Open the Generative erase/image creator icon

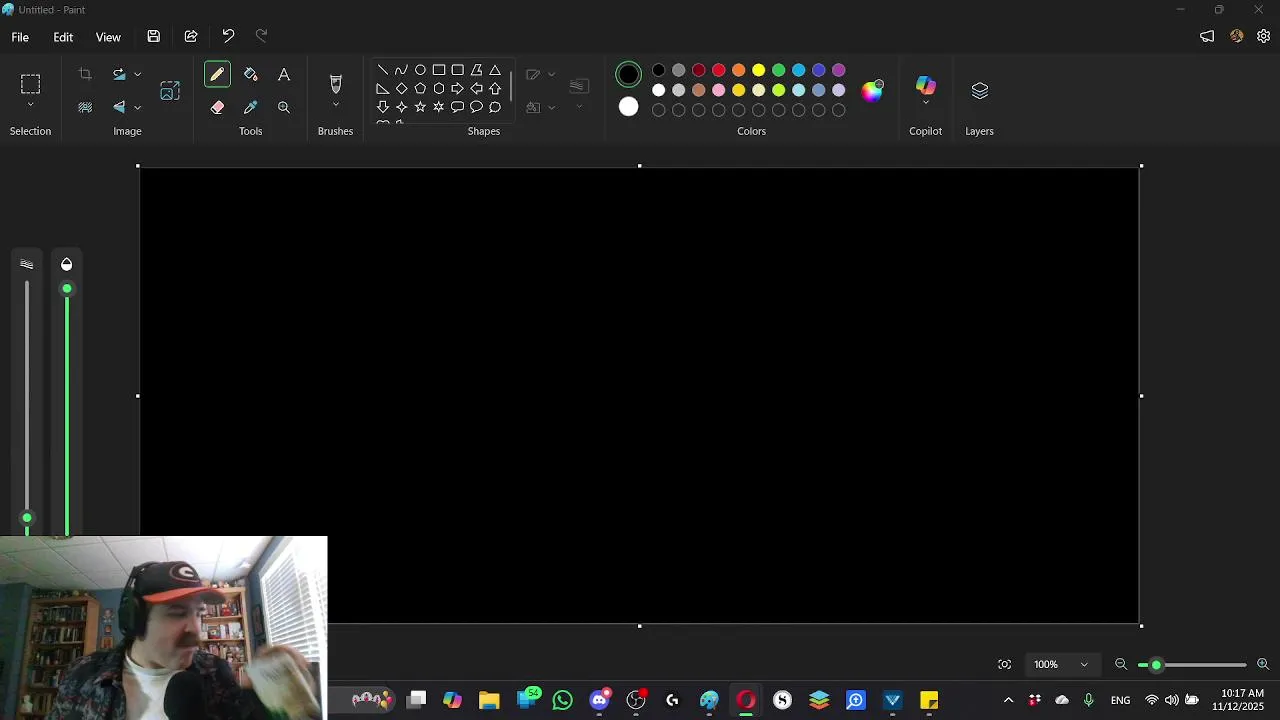[x=170, y=91]
